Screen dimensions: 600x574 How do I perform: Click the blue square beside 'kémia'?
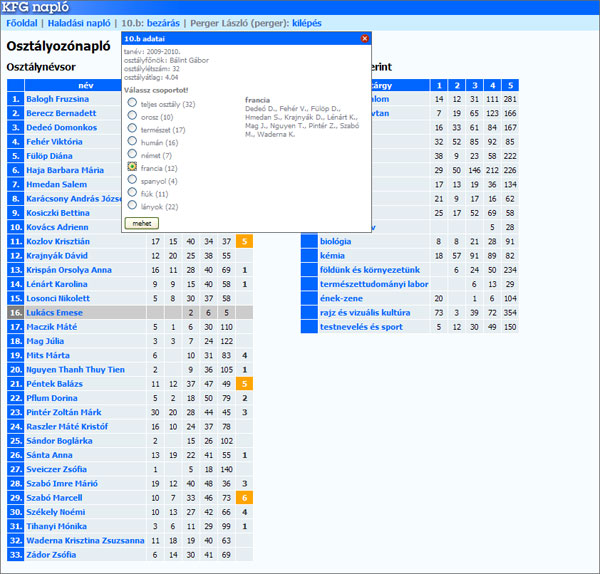(309, 256)
